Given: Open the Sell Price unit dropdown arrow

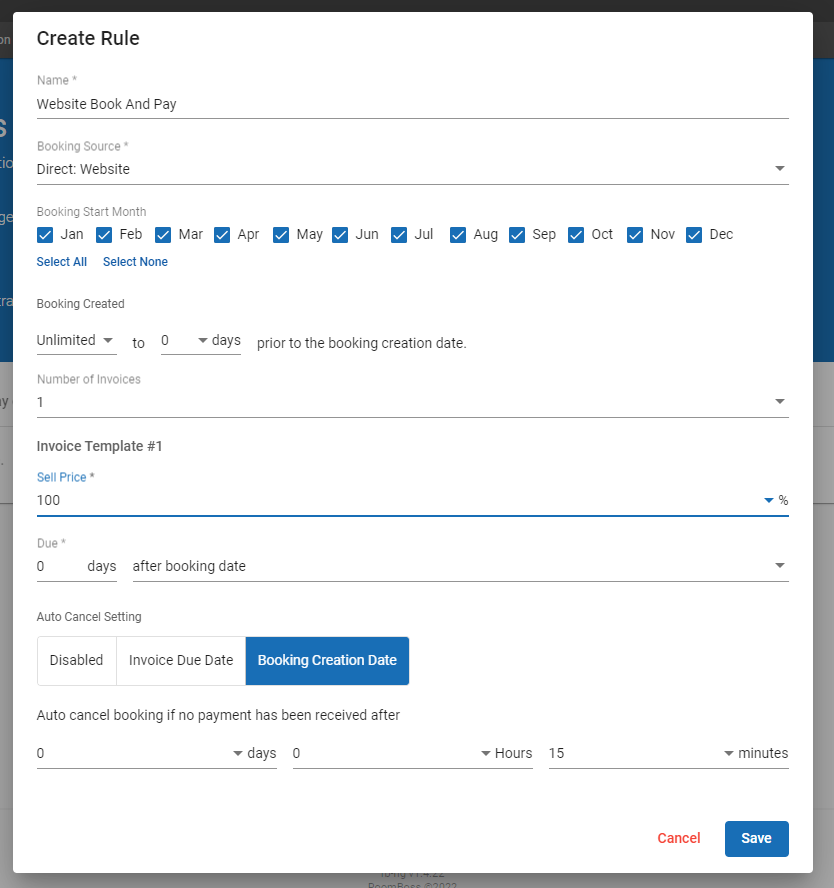Looking at the screenshot, I should point(768,500).
